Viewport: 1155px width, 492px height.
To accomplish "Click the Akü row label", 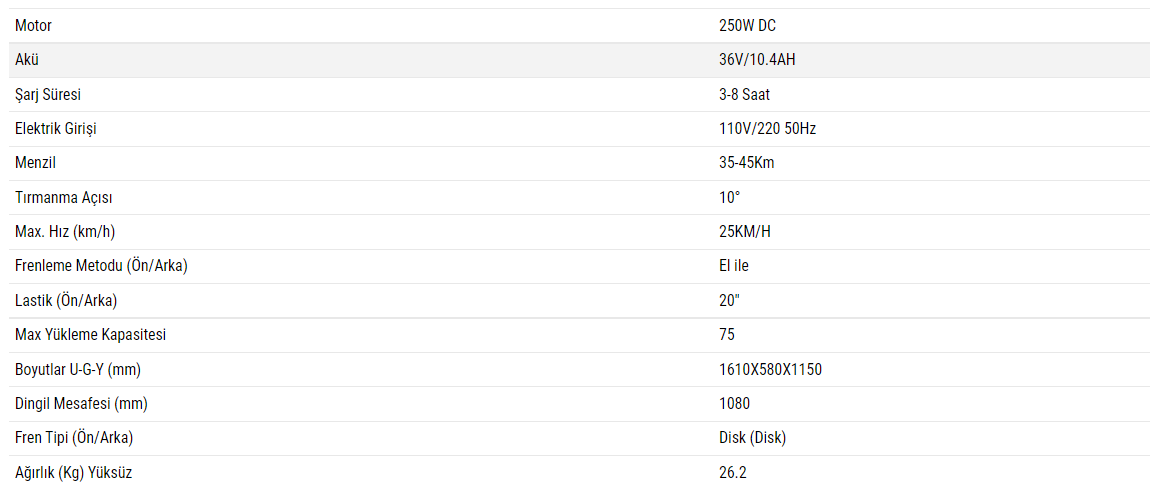I will [27, 60].
